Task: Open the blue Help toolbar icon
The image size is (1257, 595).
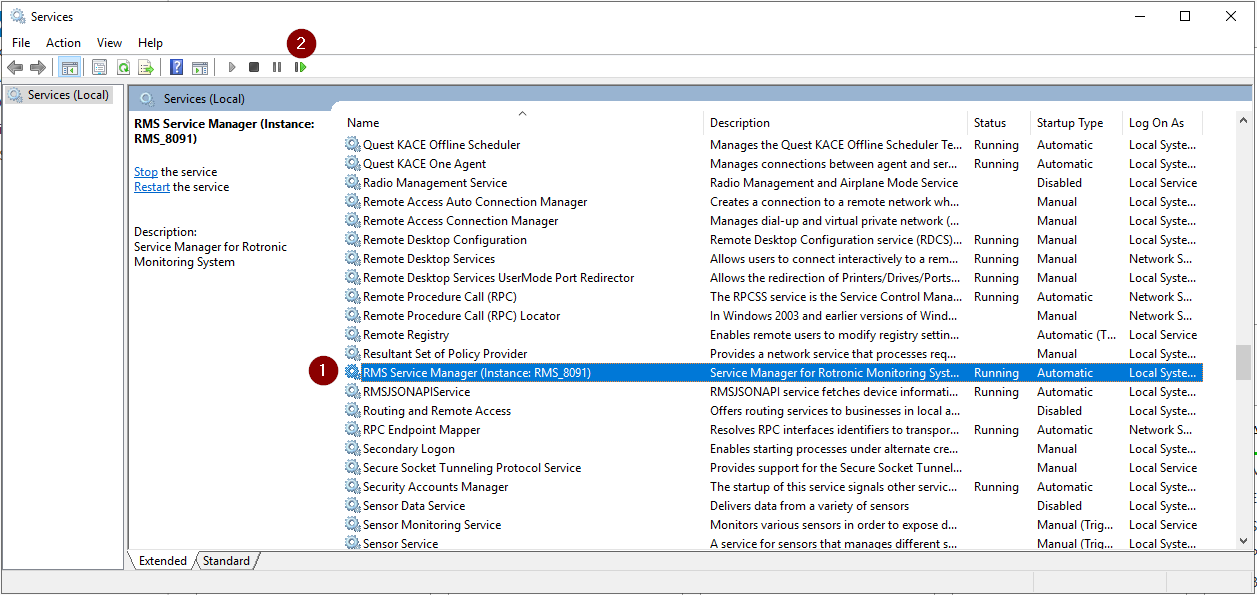Action: tap(176, 67)
